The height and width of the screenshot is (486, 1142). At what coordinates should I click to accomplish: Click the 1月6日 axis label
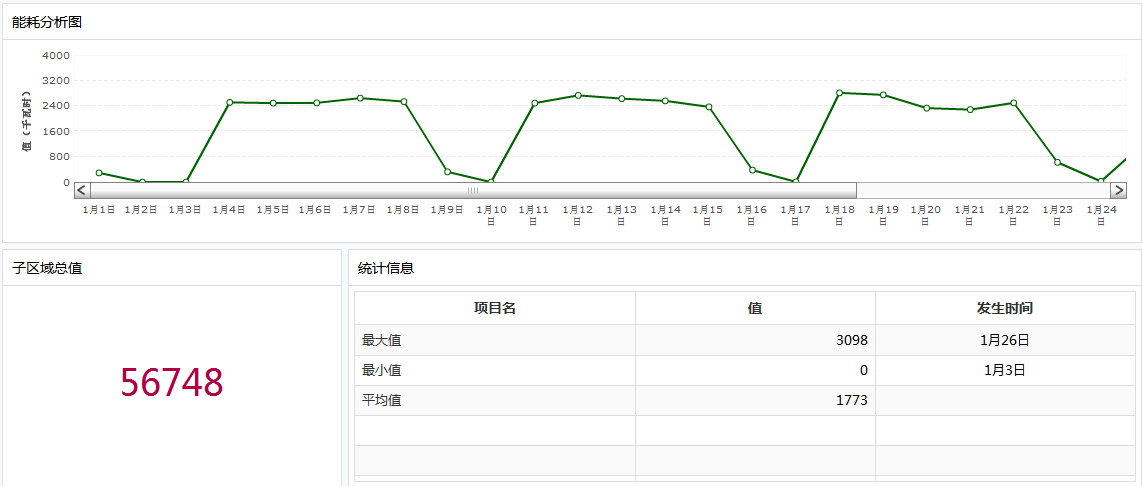click(x=315, y=210)
